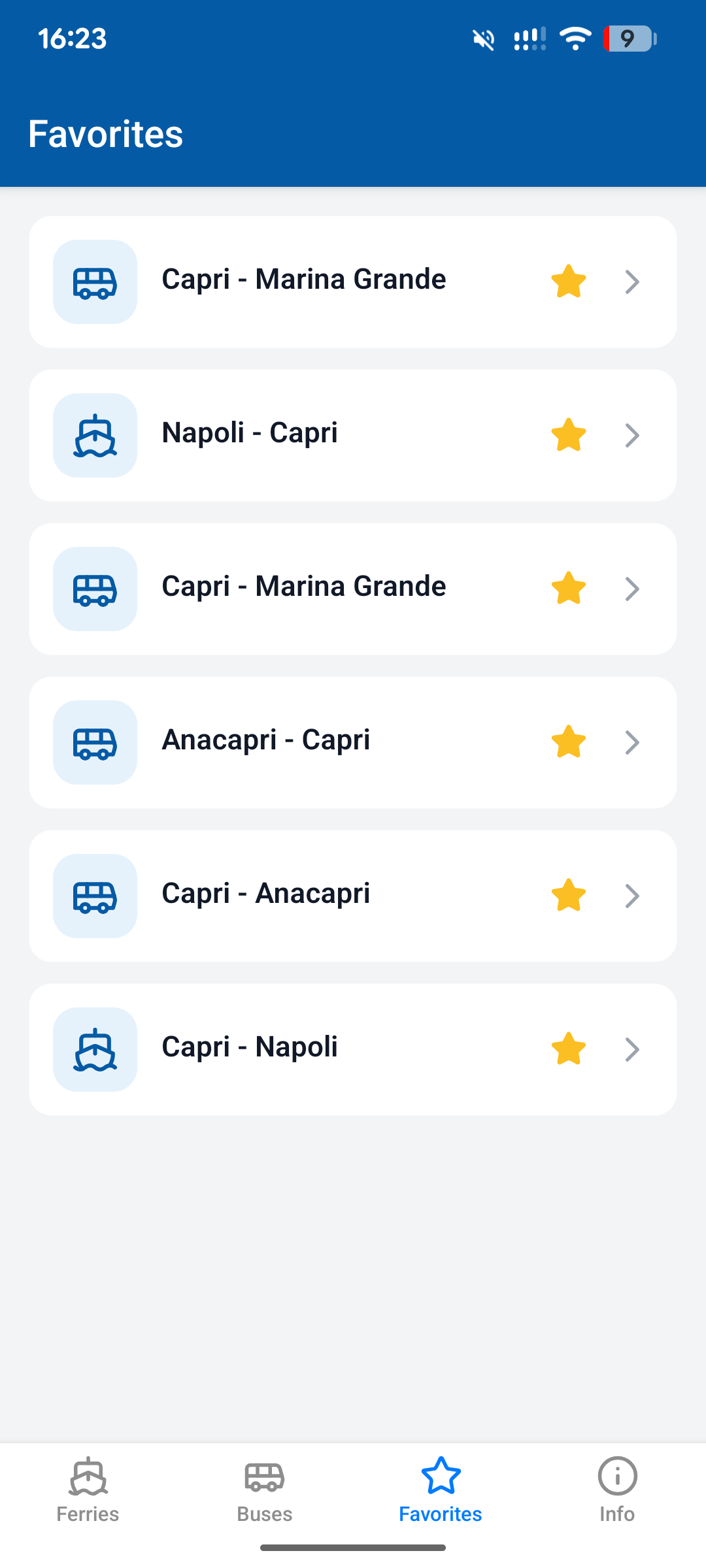Toggle the star on Anacapri - Capri

click(x=569, y=742)
